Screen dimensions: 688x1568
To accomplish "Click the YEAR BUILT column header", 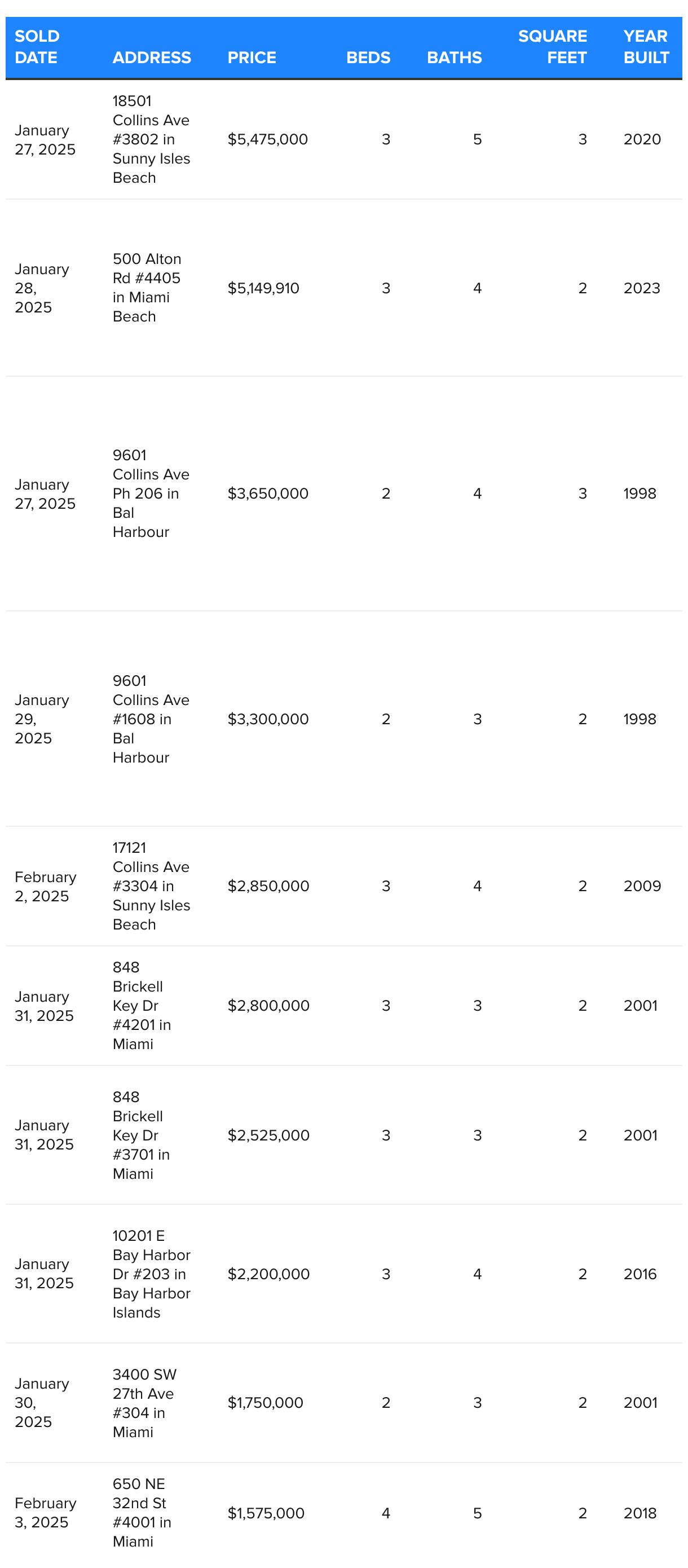I will tap(646, 47).
